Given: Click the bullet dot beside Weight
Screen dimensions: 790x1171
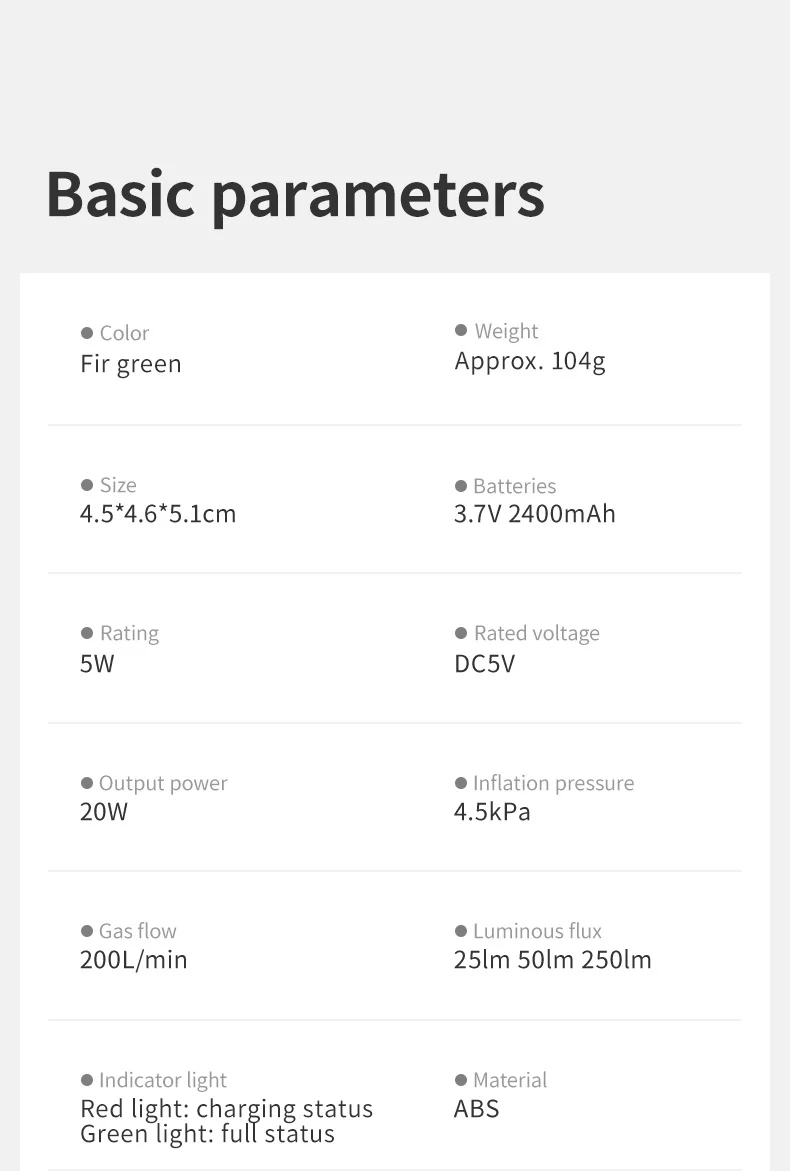Looking at the screenshot, I should point(461,330).
